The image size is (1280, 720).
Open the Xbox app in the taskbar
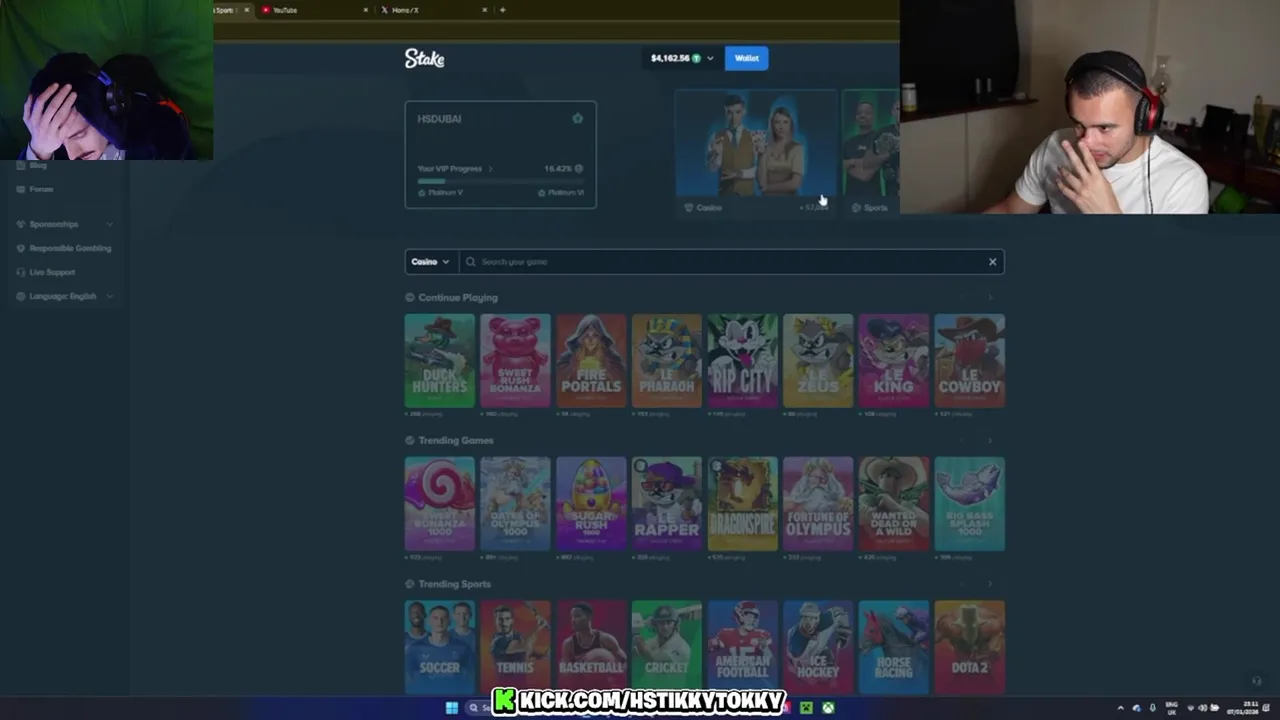coord(828,708)
